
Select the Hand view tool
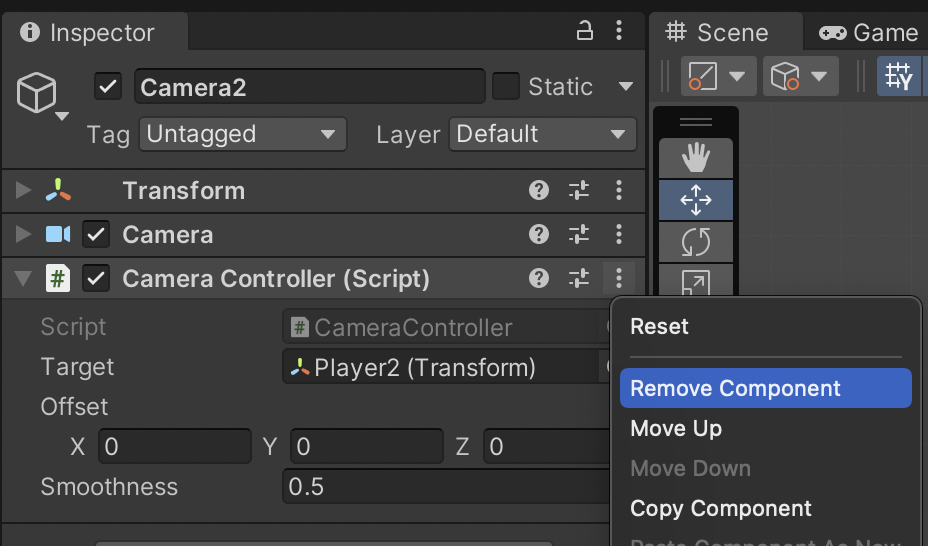coord(695,157)
